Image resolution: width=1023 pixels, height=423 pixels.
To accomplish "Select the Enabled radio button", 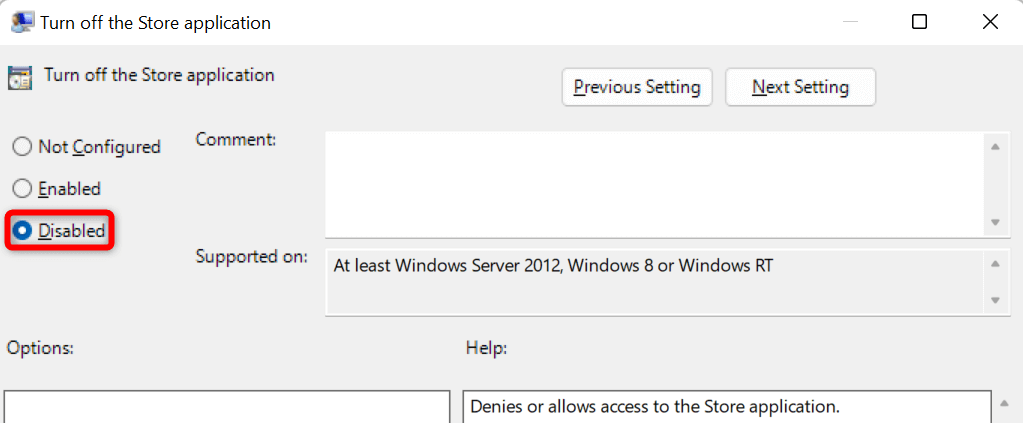I will [x=22, y=189].
